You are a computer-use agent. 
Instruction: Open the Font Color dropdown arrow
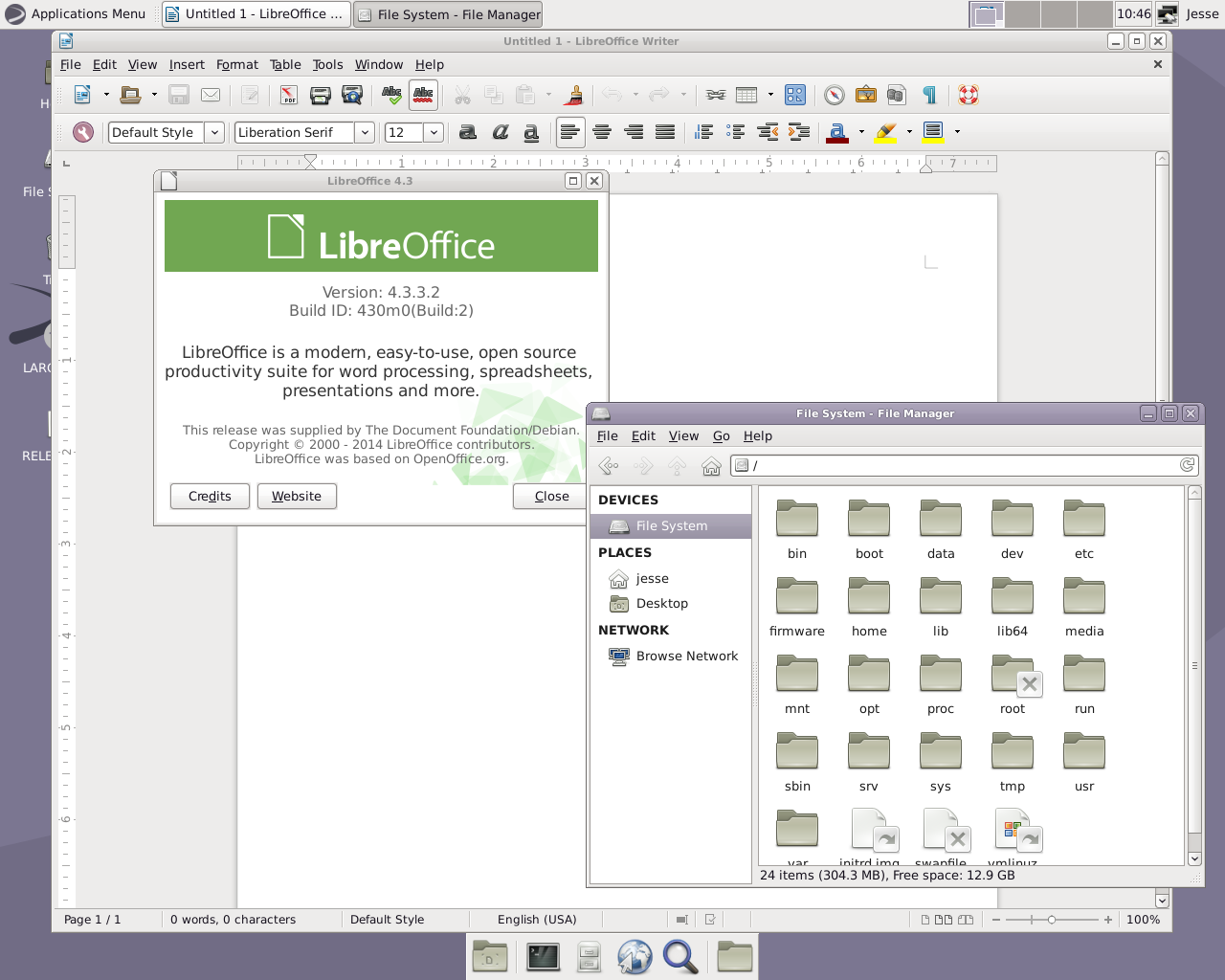(x=861, y=132)
